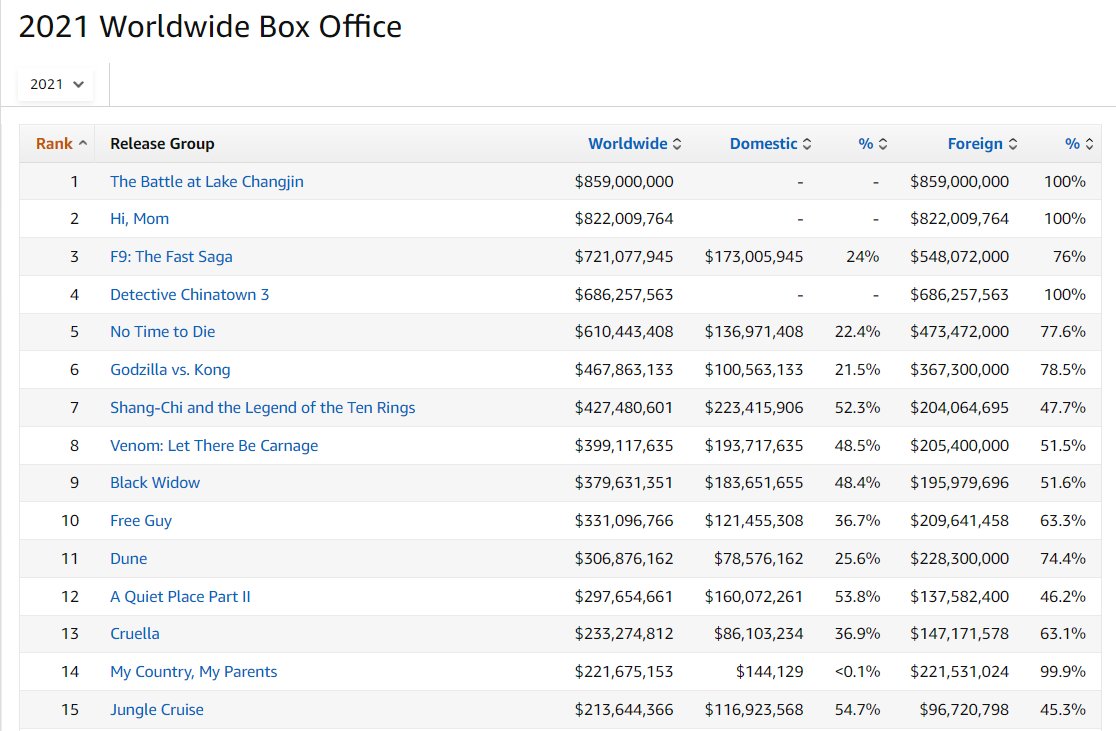Click the Release Group column header
The width and height of the screenshot is (1116, 731).
point(162,144)
